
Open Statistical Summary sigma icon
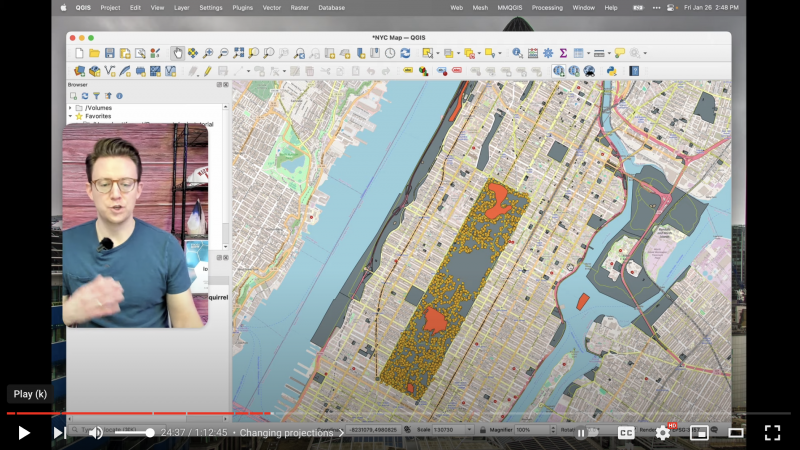click(x=563, y=53)
